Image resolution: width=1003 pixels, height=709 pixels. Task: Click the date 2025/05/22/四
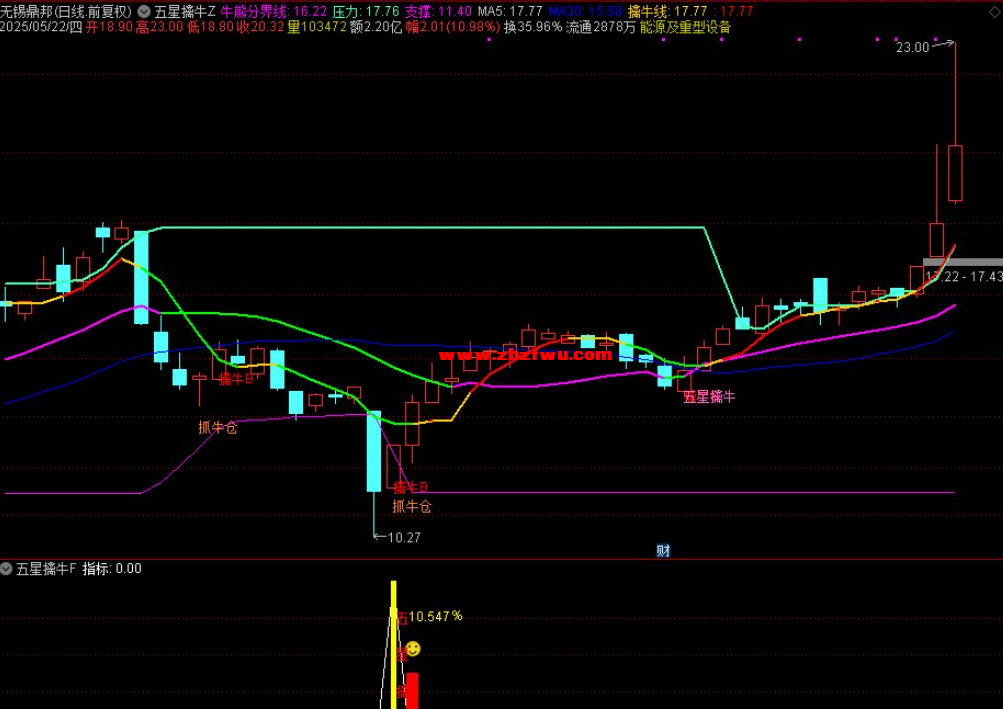pos(42,28)
